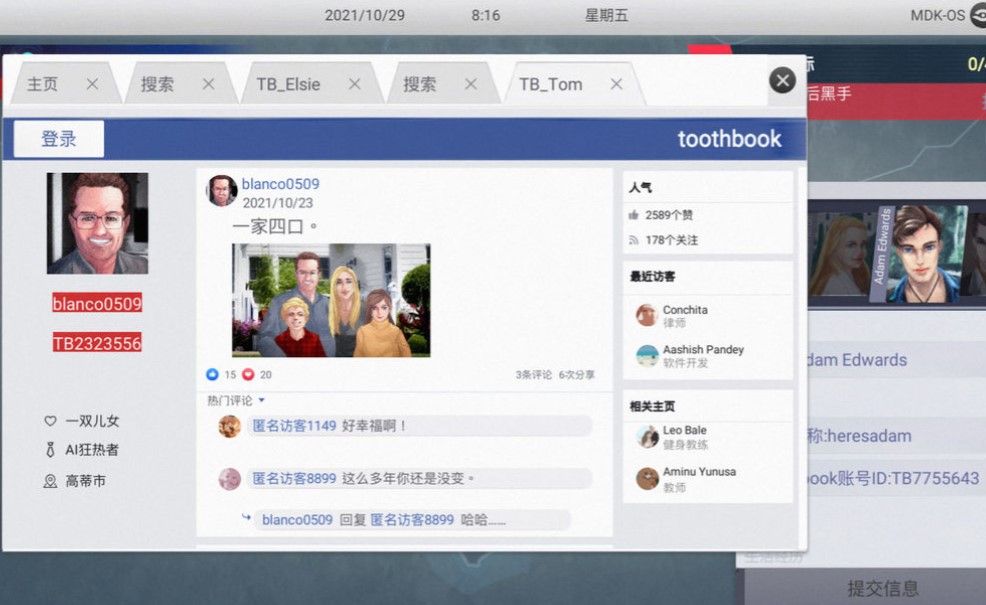Click the blue thumbs-up like icon
The height and width of the screenshot is (605, 986).
[x=212, y=375]
